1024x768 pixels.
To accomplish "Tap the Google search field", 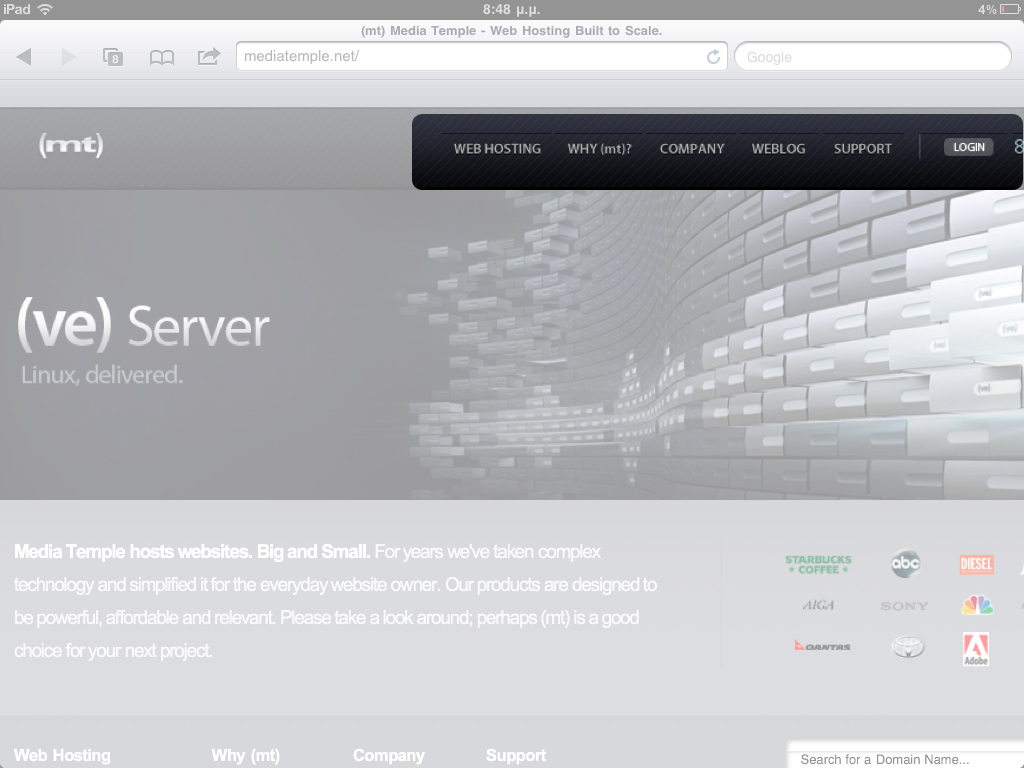I will point(872,57).
